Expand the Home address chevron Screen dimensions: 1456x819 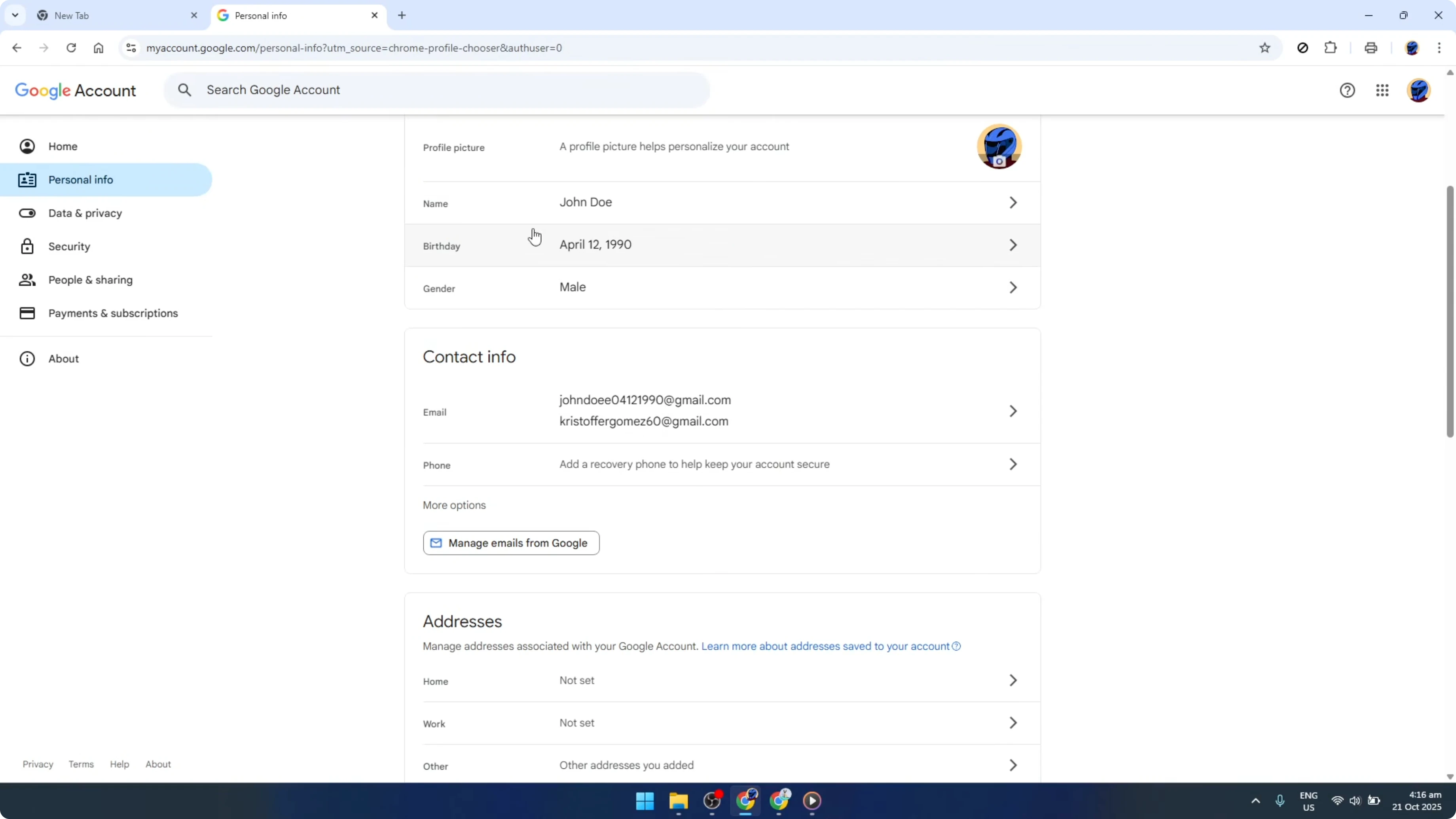click(1013, 681)
